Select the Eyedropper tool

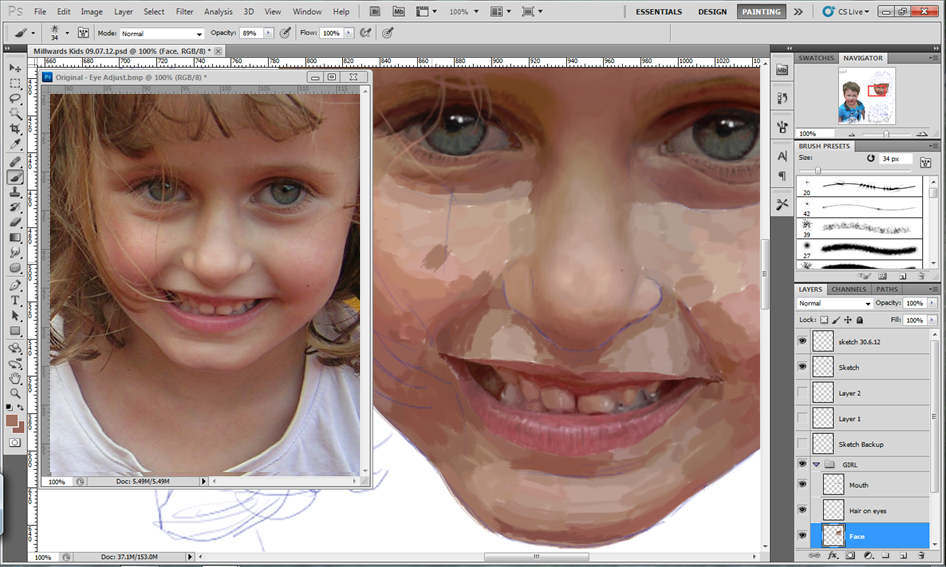tap(15, 145)
